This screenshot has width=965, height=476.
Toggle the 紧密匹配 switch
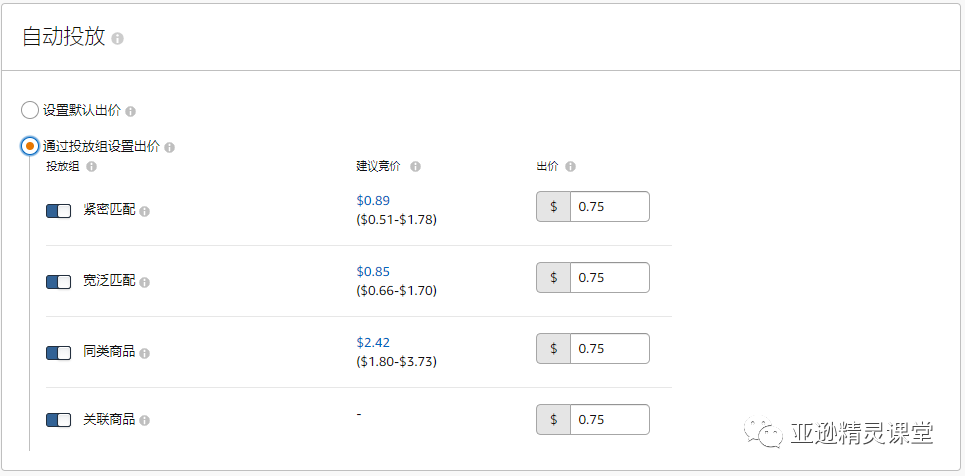pyautogui.click(x=59, y=211)
